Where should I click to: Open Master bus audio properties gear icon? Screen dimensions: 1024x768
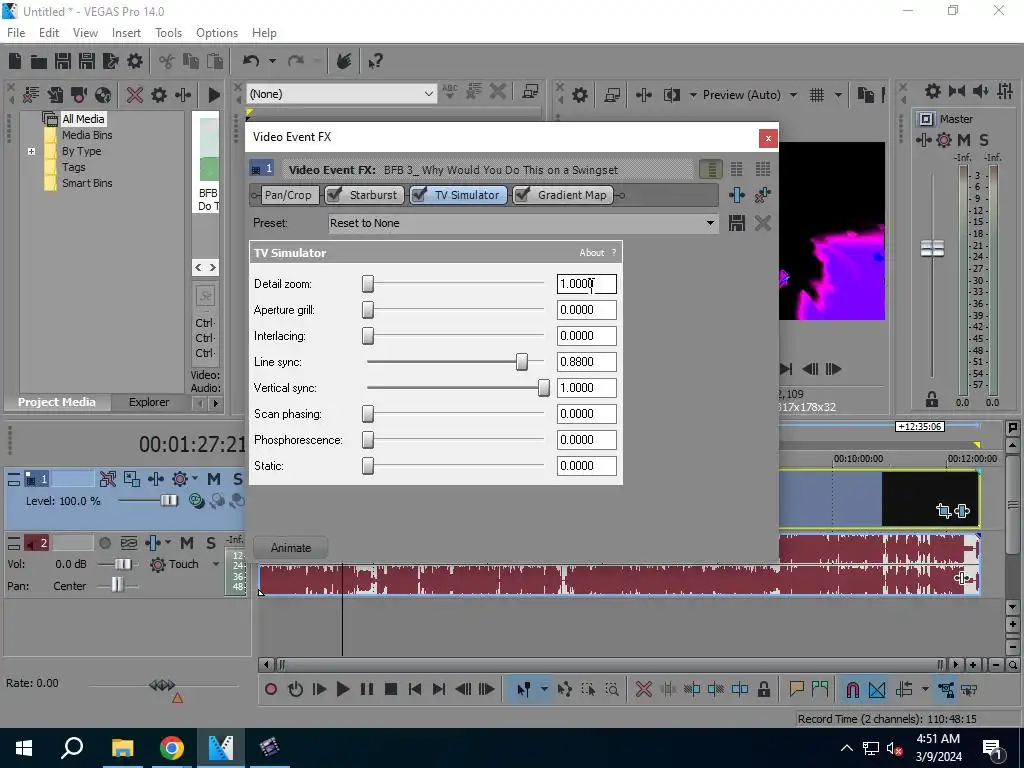point(933,91)
